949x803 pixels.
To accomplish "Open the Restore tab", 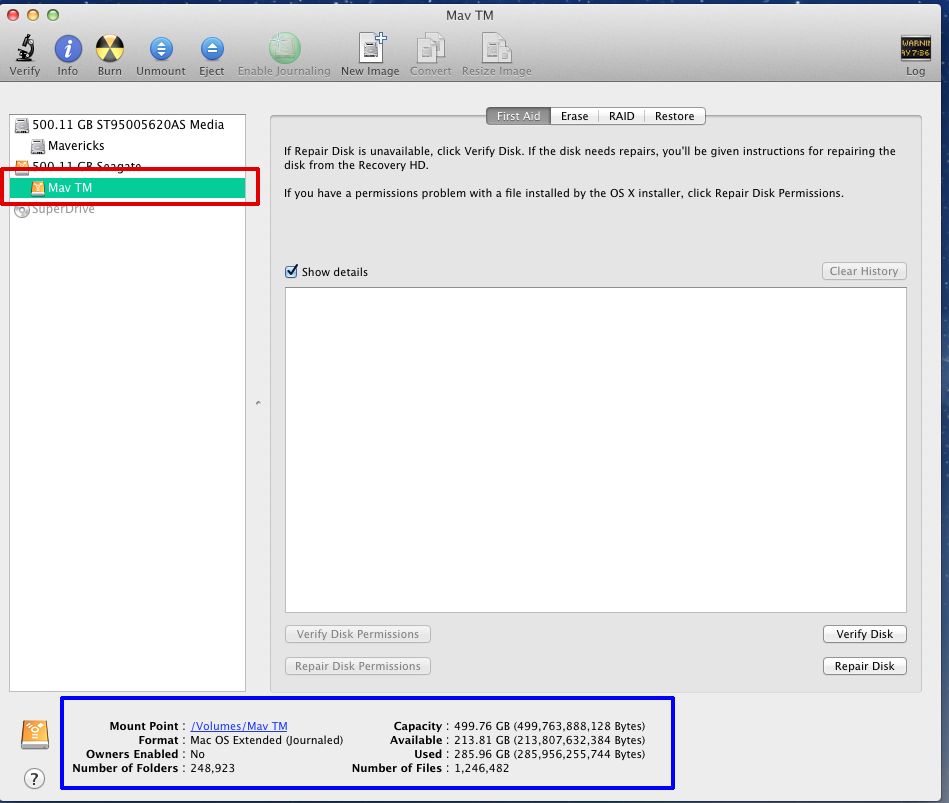I will tap(674, 116).
